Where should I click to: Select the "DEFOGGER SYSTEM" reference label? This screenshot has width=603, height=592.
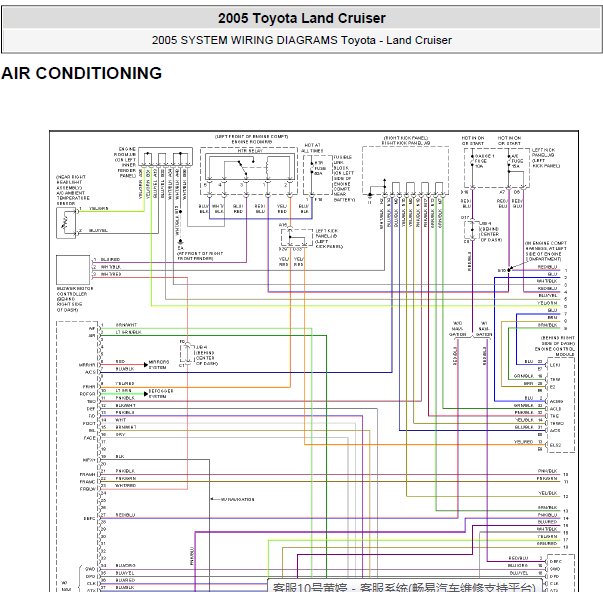[161, 393]
